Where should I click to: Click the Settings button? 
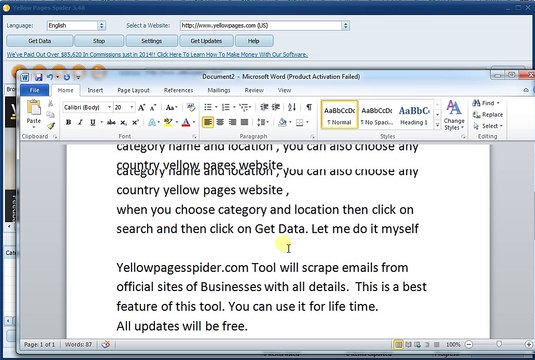[x=151, y=41]
